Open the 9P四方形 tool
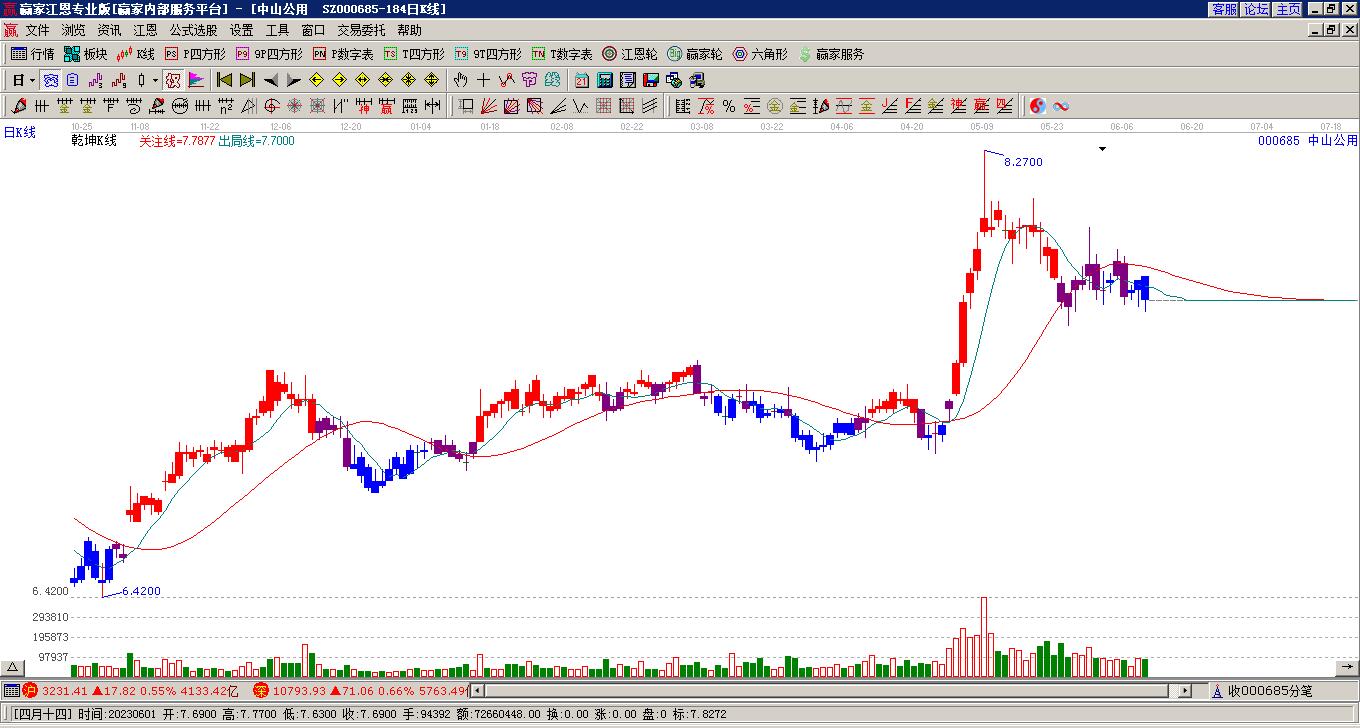 [269, 54]
